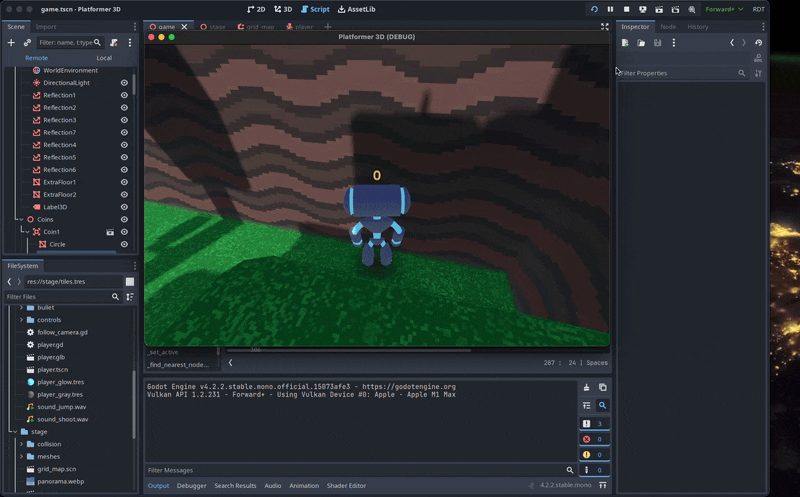Toggle visibility of DirectionalLight node
The width and height of the screenshot is (800, 497).
pos(125,83)
